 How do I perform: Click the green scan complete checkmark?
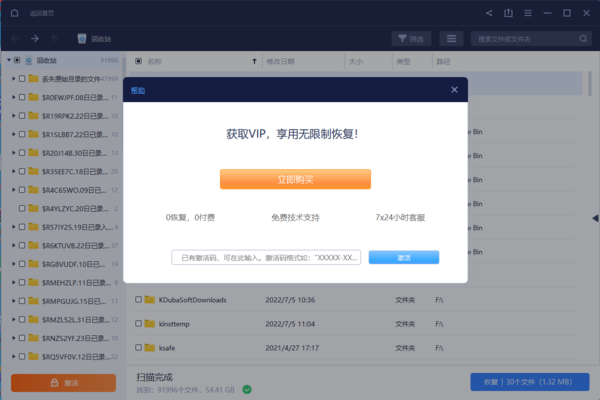pyautogui.click(x=247, y=390)
